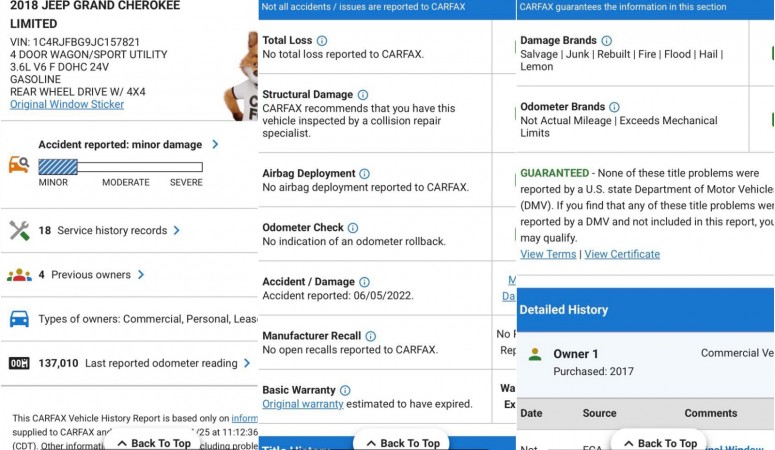Click the odometer reading icon

19,363
